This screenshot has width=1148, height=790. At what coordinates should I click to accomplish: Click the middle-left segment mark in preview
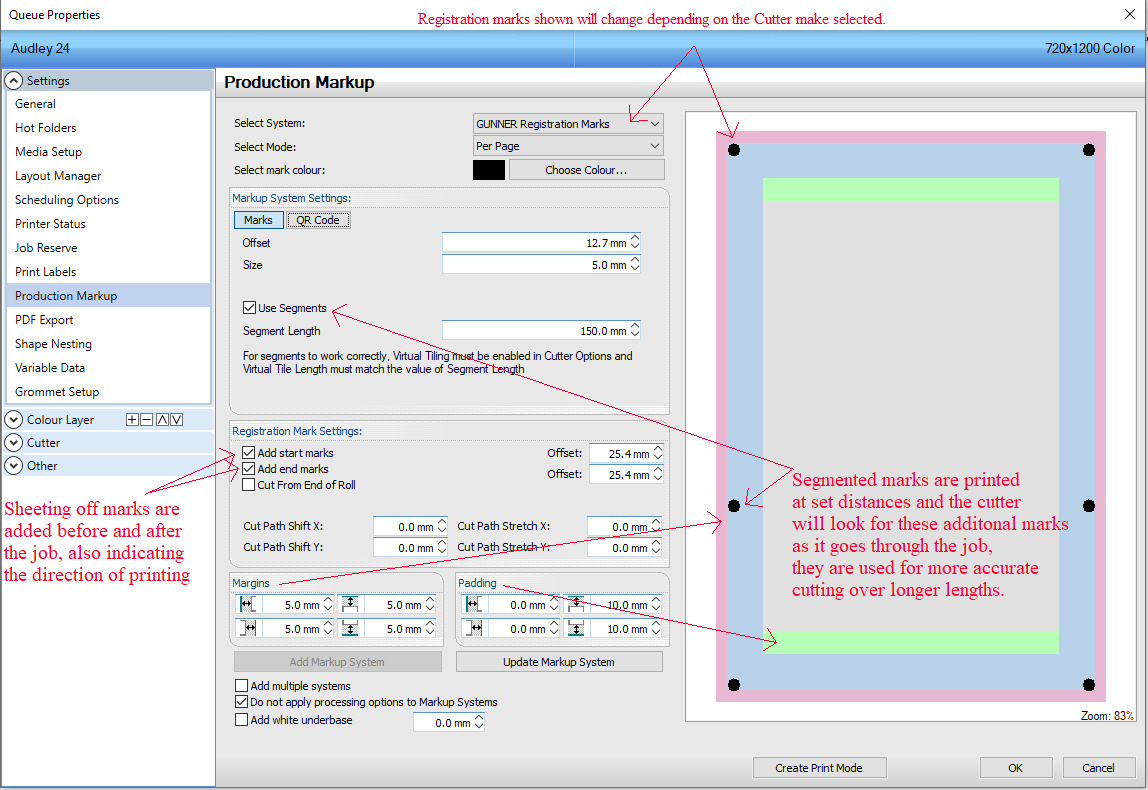pos(734,506)
